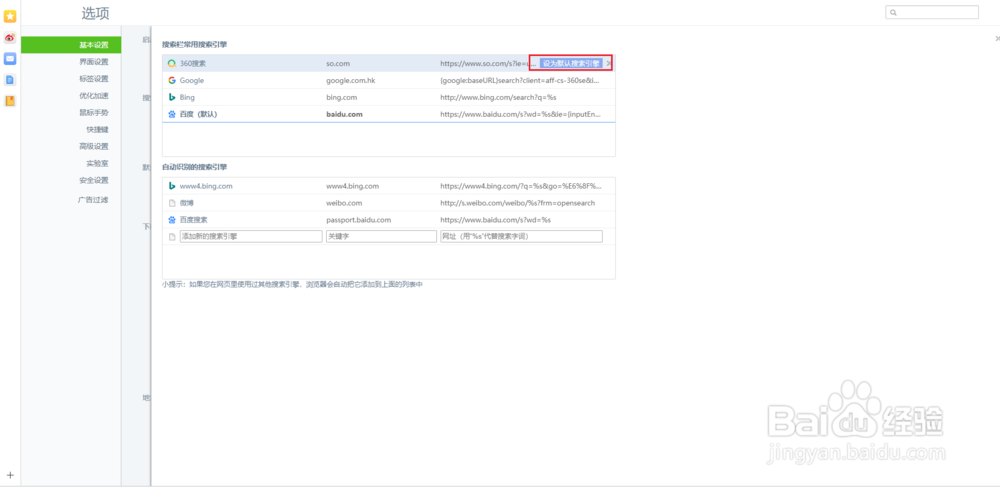Close the search engine dialog
Screen dimensions: 1000x487
tap(997, 39)
